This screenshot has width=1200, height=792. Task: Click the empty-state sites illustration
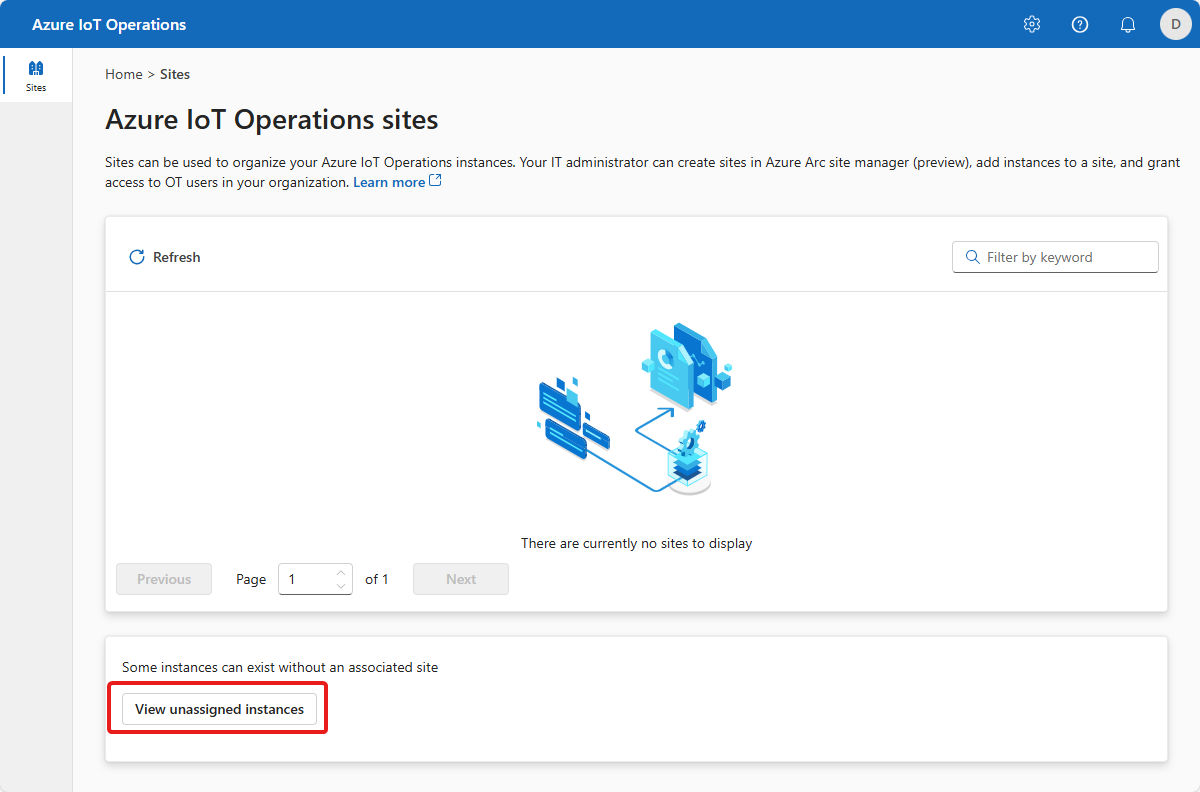coord(636,408)
